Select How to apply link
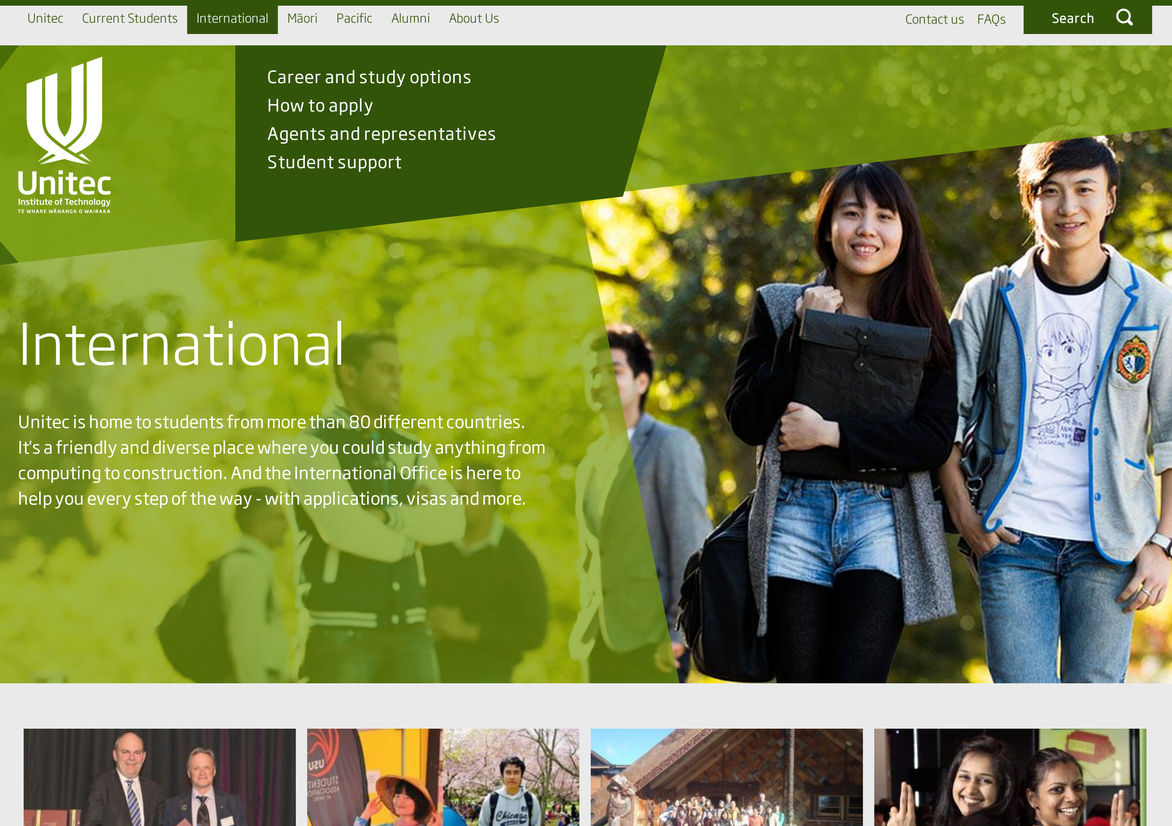Screen dimensions: 1172x826 (320, 106)
